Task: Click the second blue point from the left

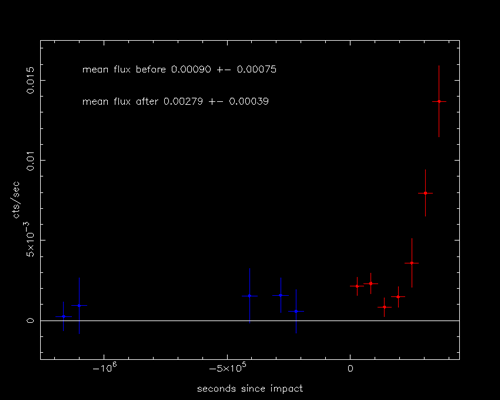Action: [x=79, y=305]
